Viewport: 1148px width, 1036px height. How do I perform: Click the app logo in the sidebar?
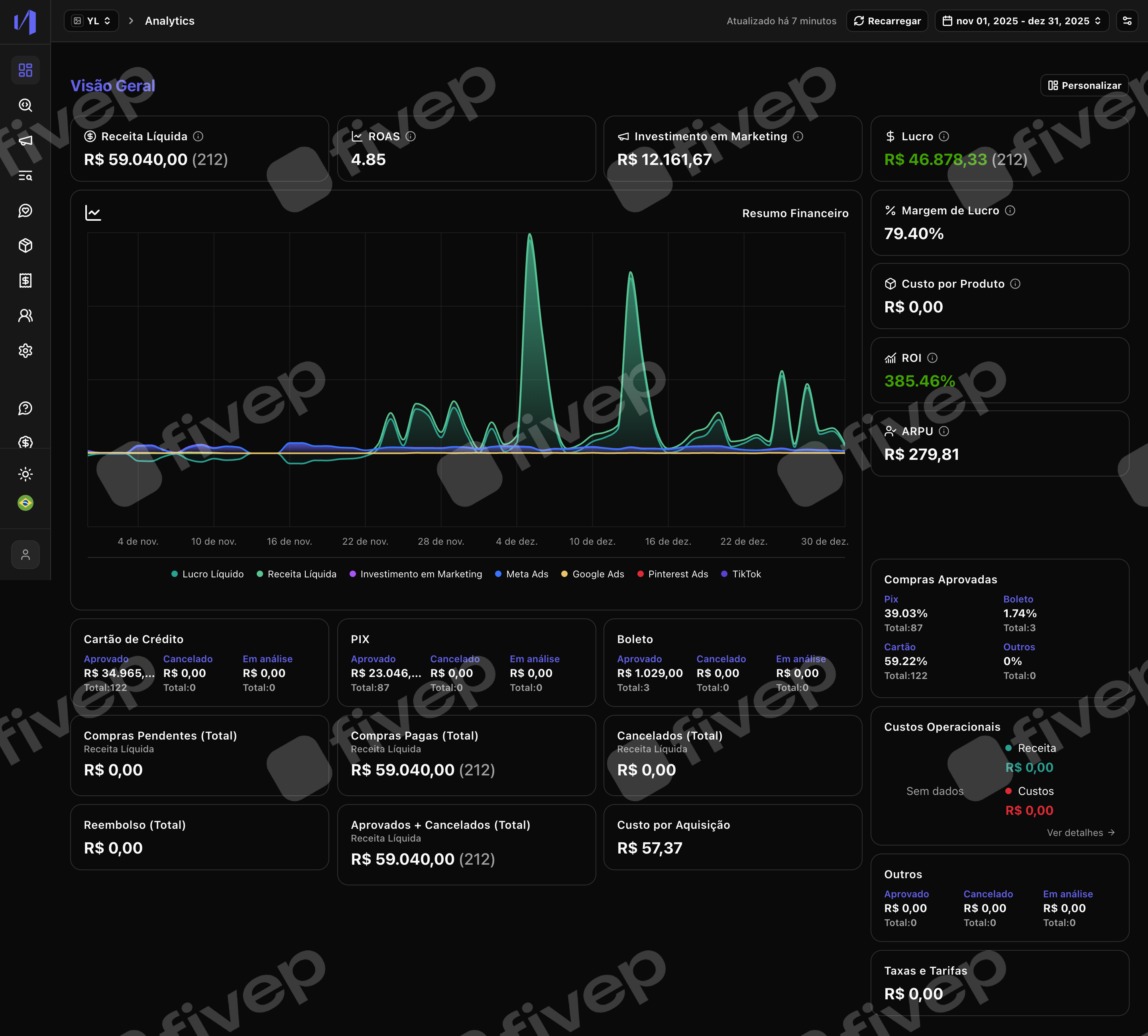click(25, 22)
